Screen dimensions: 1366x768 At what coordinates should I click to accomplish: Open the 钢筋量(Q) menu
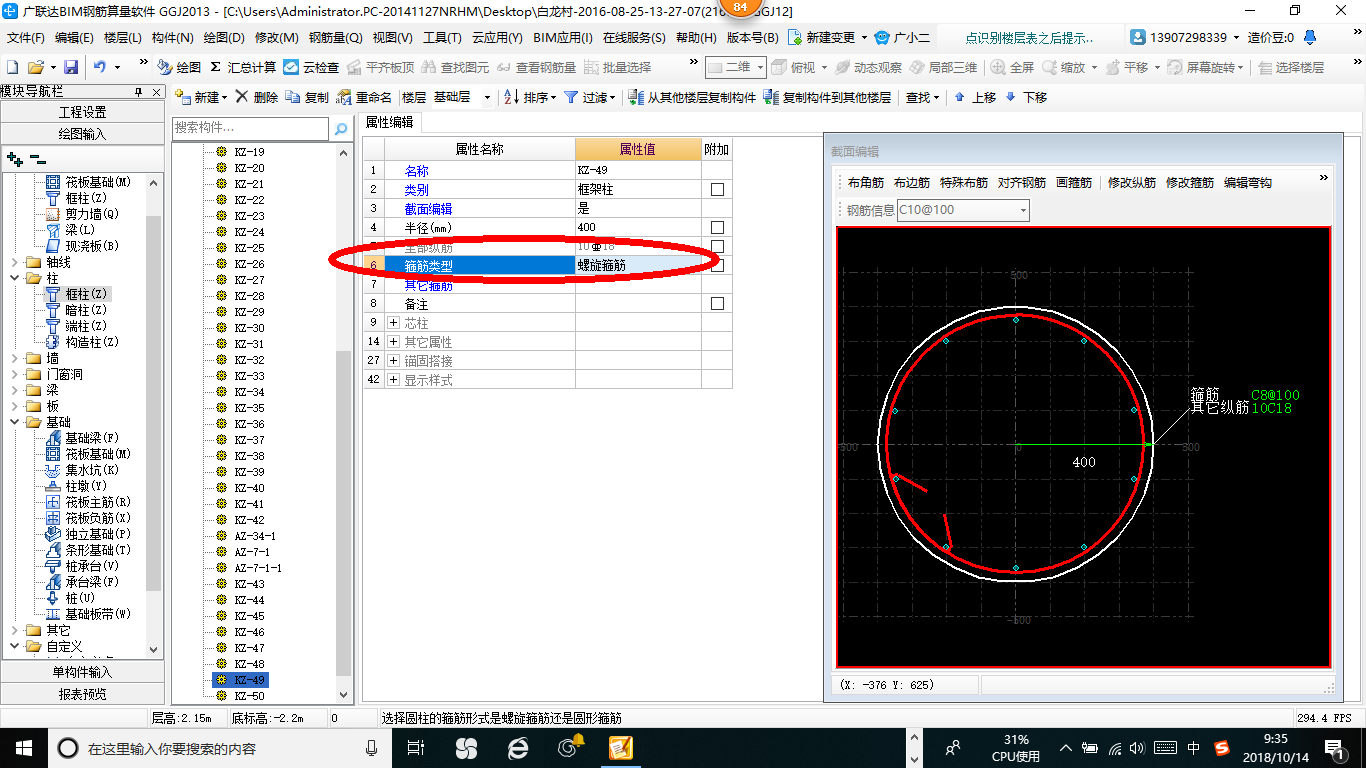[336, 38]
